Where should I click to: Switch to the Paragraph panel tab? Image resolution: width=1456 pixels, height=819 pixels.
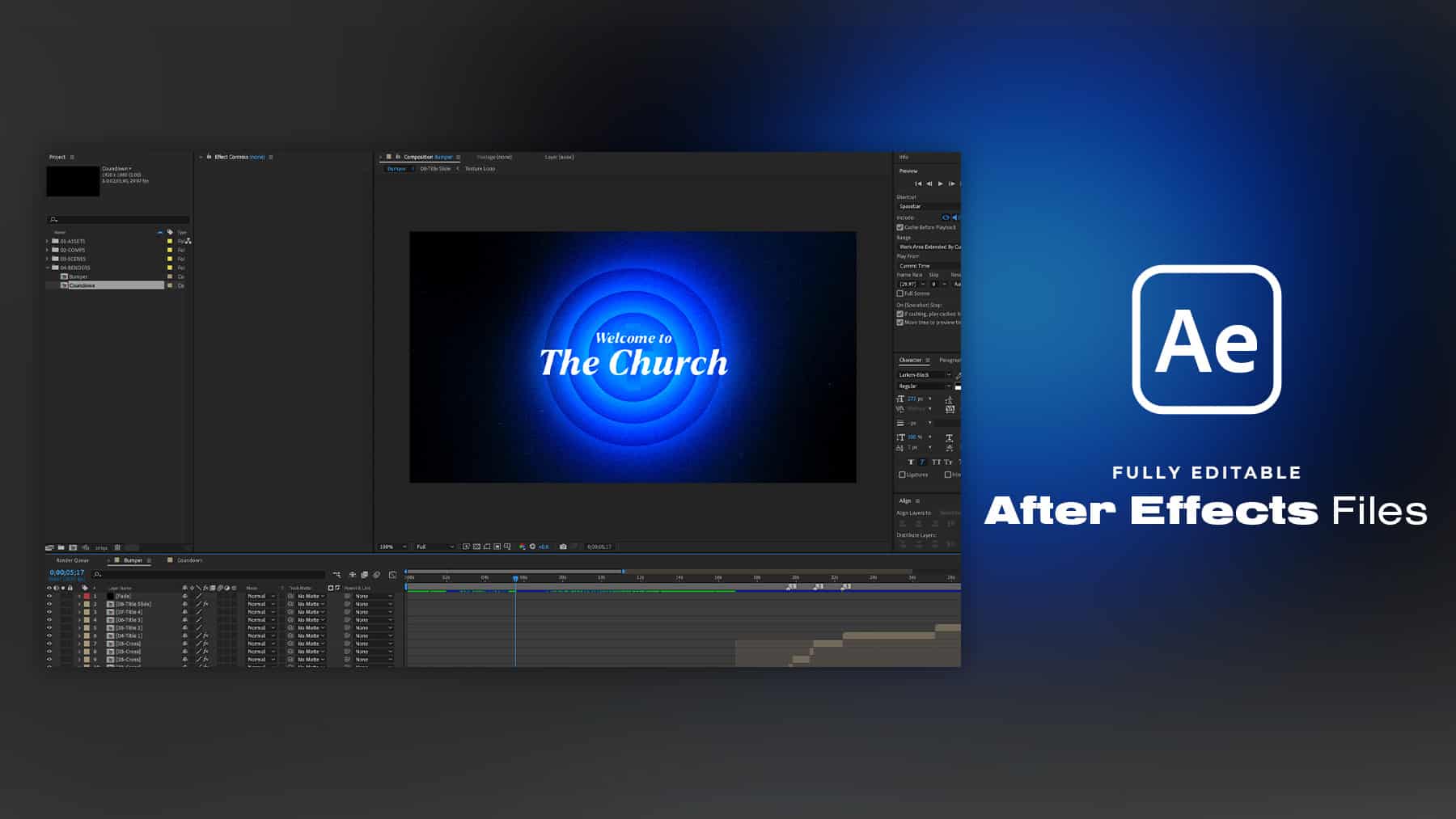tap(950, 360)
